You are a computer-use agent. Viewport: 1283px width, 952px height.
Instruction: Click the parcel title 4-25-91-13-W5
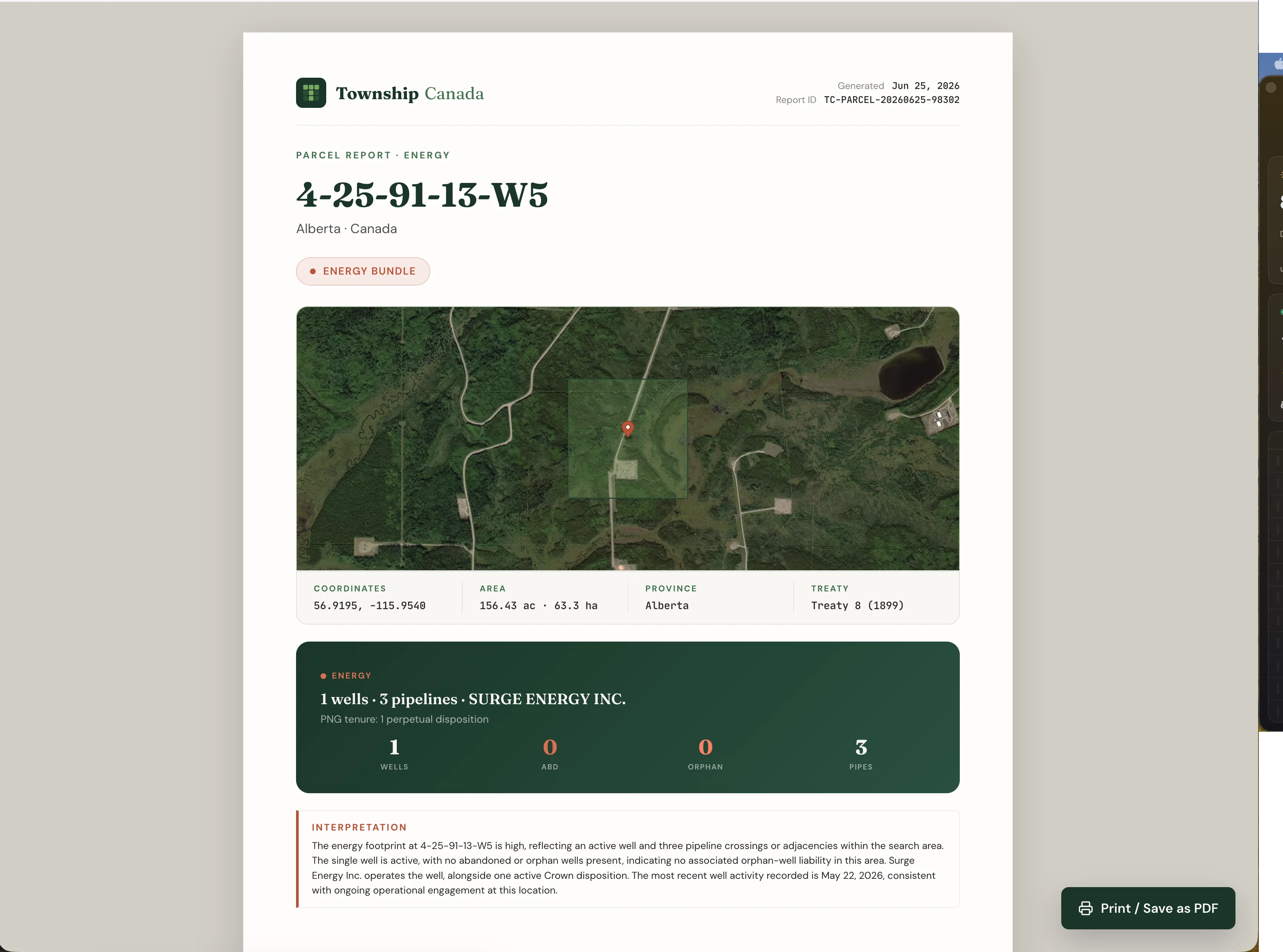click(422, 195)
